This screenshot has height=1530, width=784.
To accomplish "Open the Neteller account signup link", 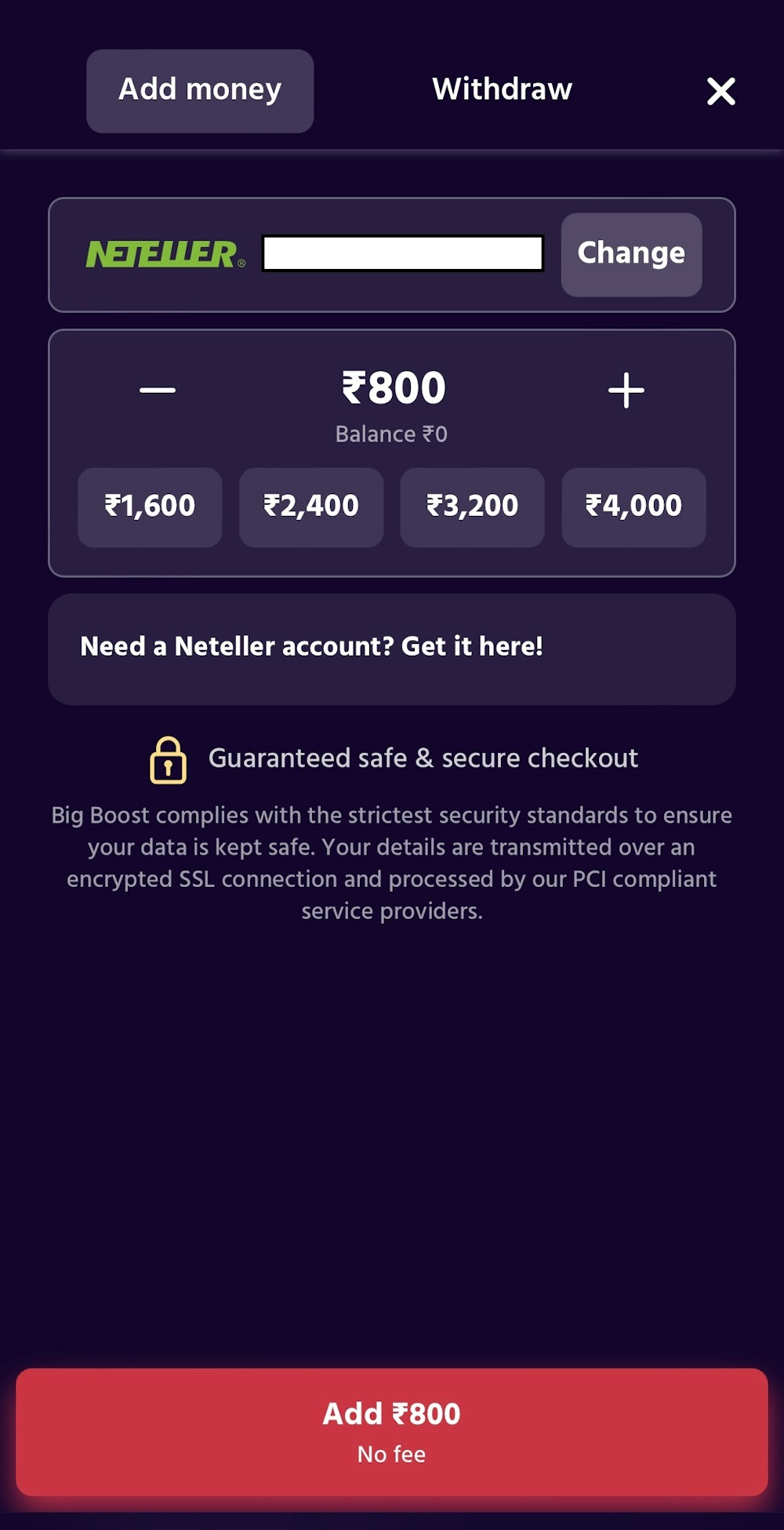I will tap(313, 646).
